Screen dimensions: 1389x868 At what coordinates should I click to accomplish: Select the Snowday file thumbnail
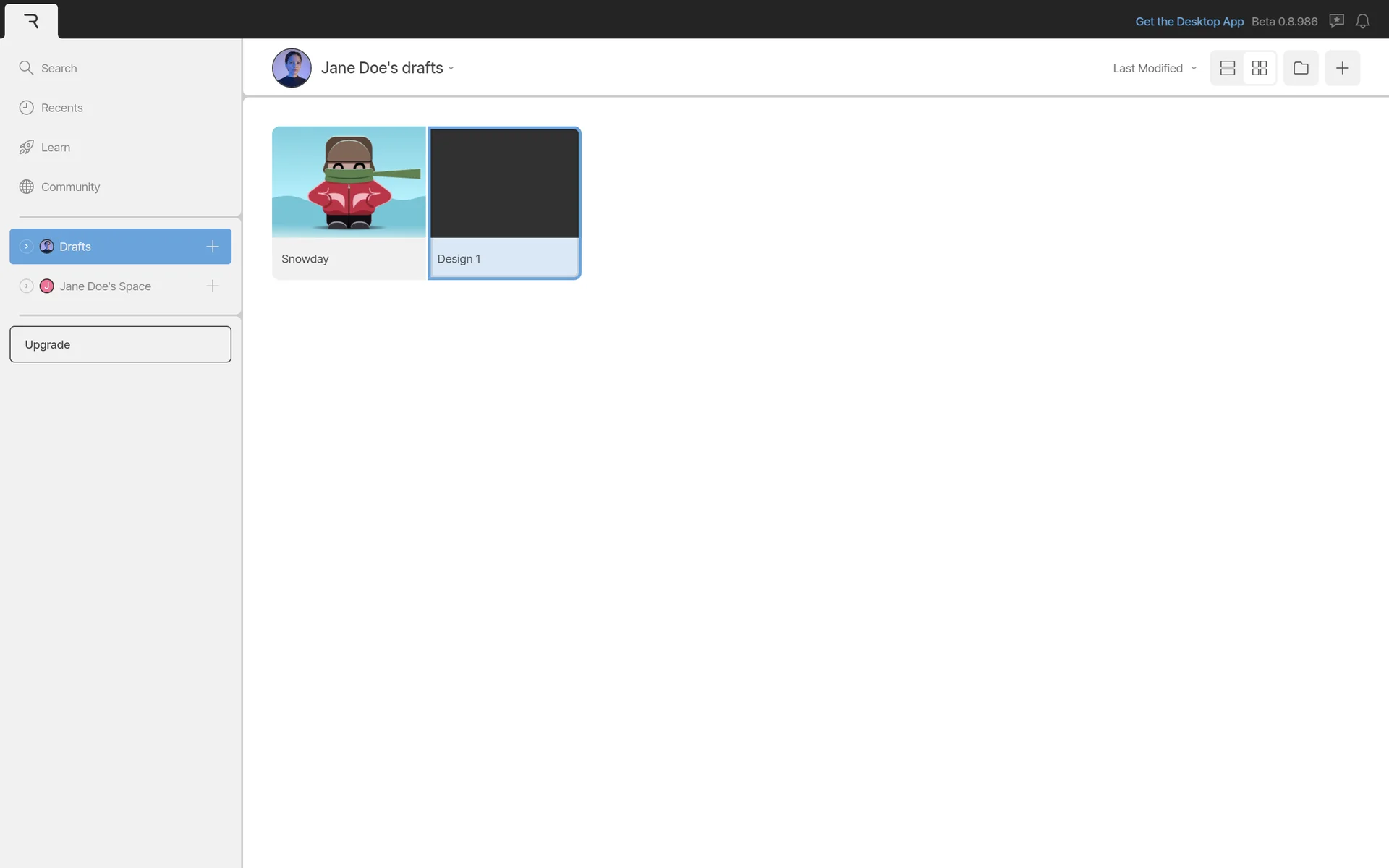pyautogui.click(x=349, y=182)
